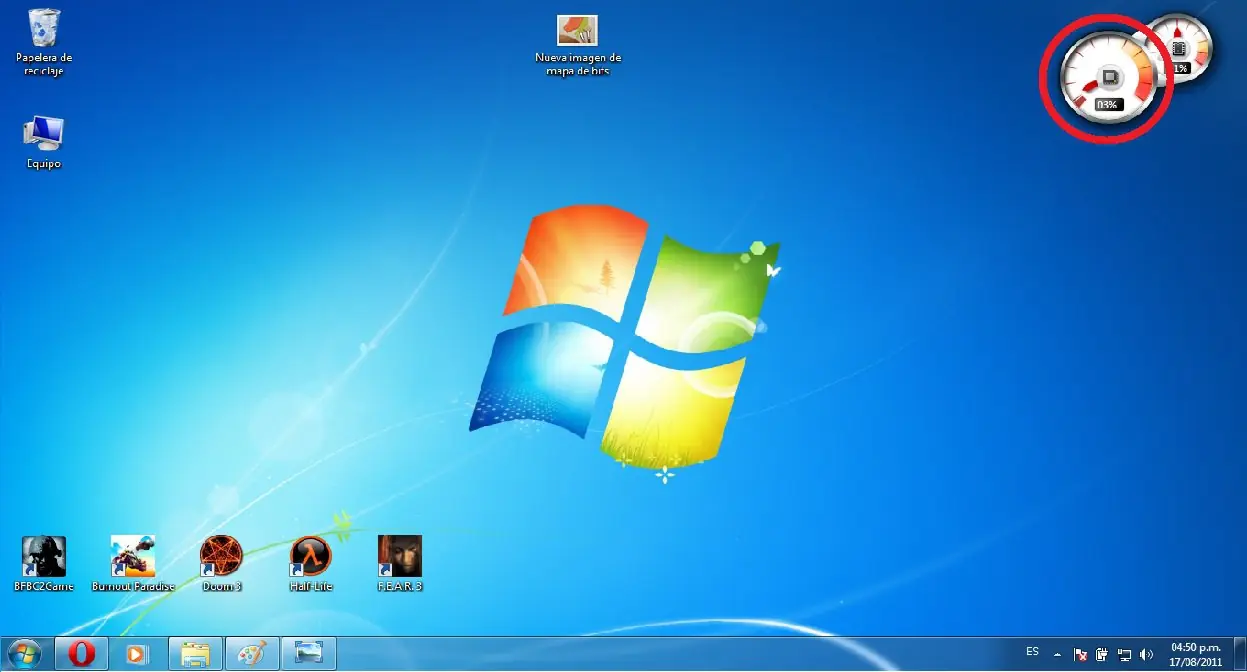The width and height of the screenshot is (1247, 672).
Task: Select the Equipo desktop icon
Action: coord(44,142)
